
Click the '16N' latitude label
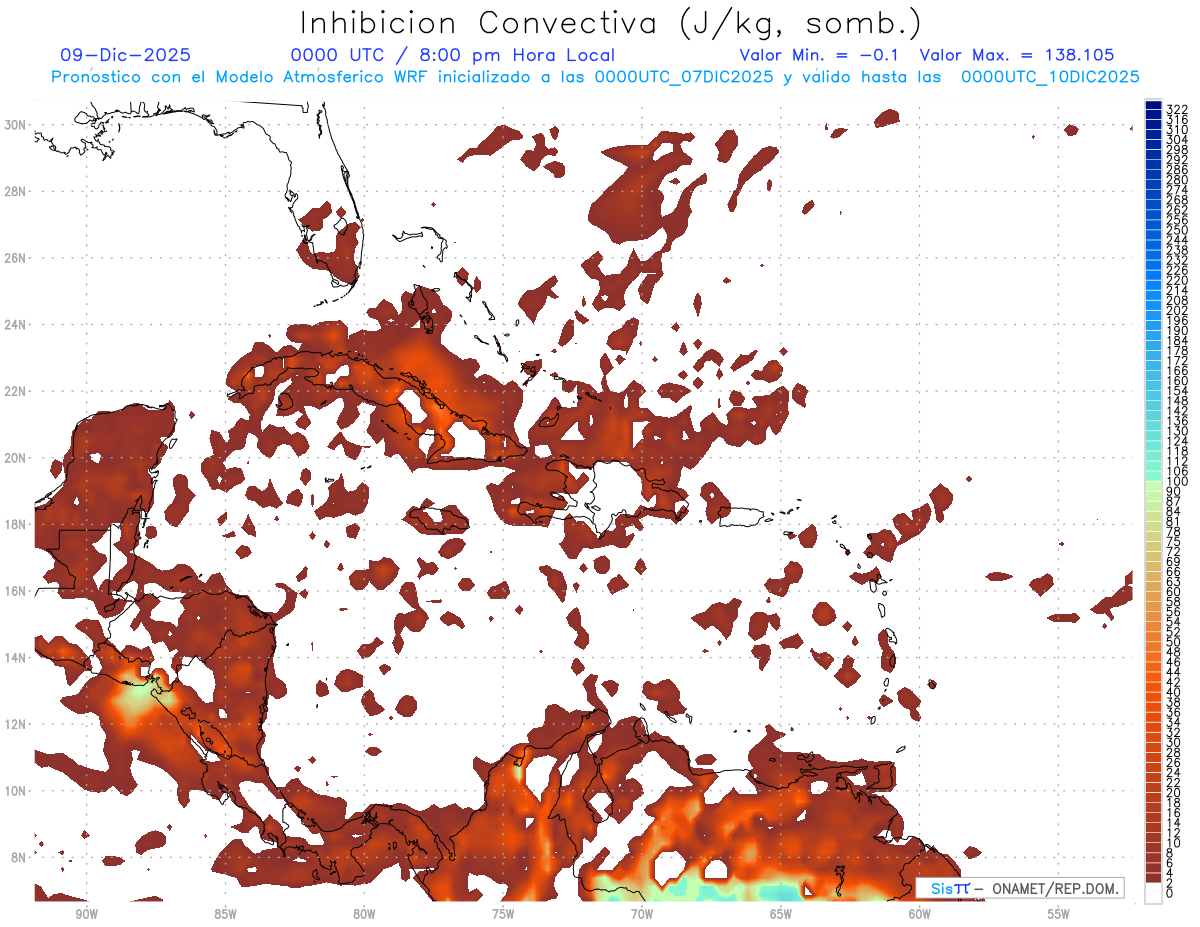17,591
